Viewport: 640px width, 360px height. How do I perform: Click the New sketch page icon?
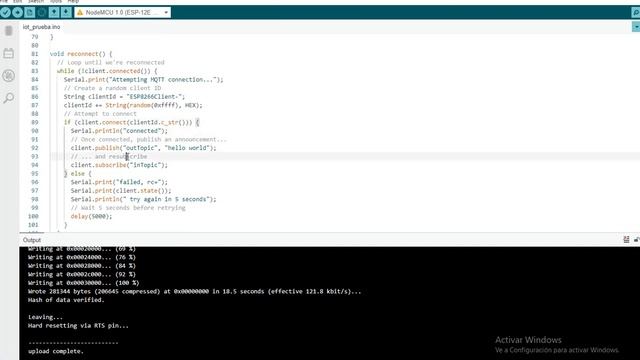30,12
